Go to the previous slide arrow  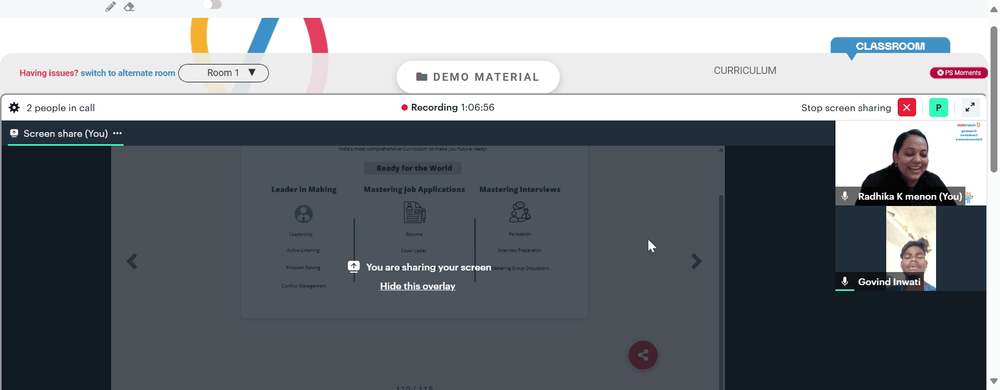click(132, 261)
